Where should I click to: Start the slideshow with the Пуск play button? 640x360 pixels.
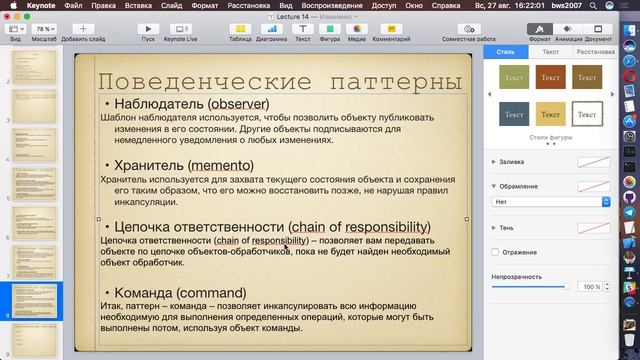[148, 29]
